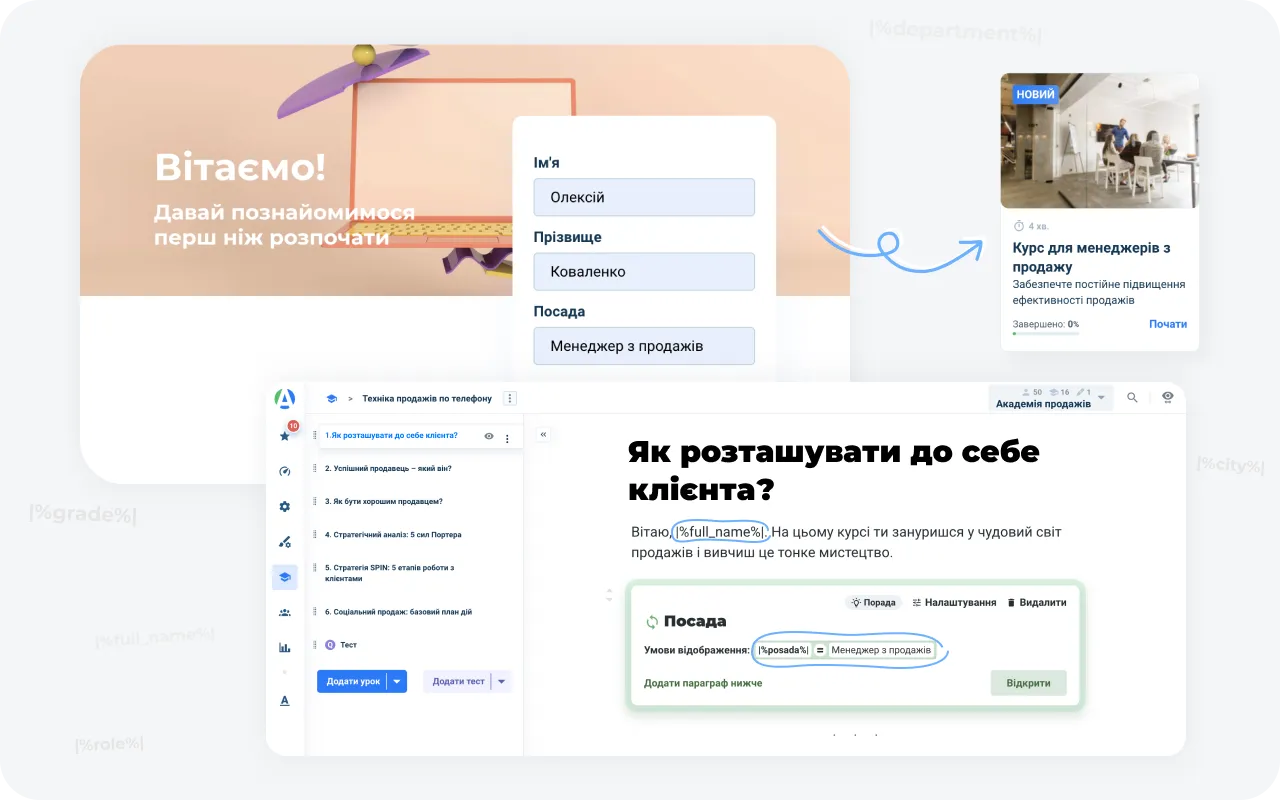This screenshot has height=800, width=1280.
Task: Enable preview mode with the eye icon
Action: (1167, 397)
